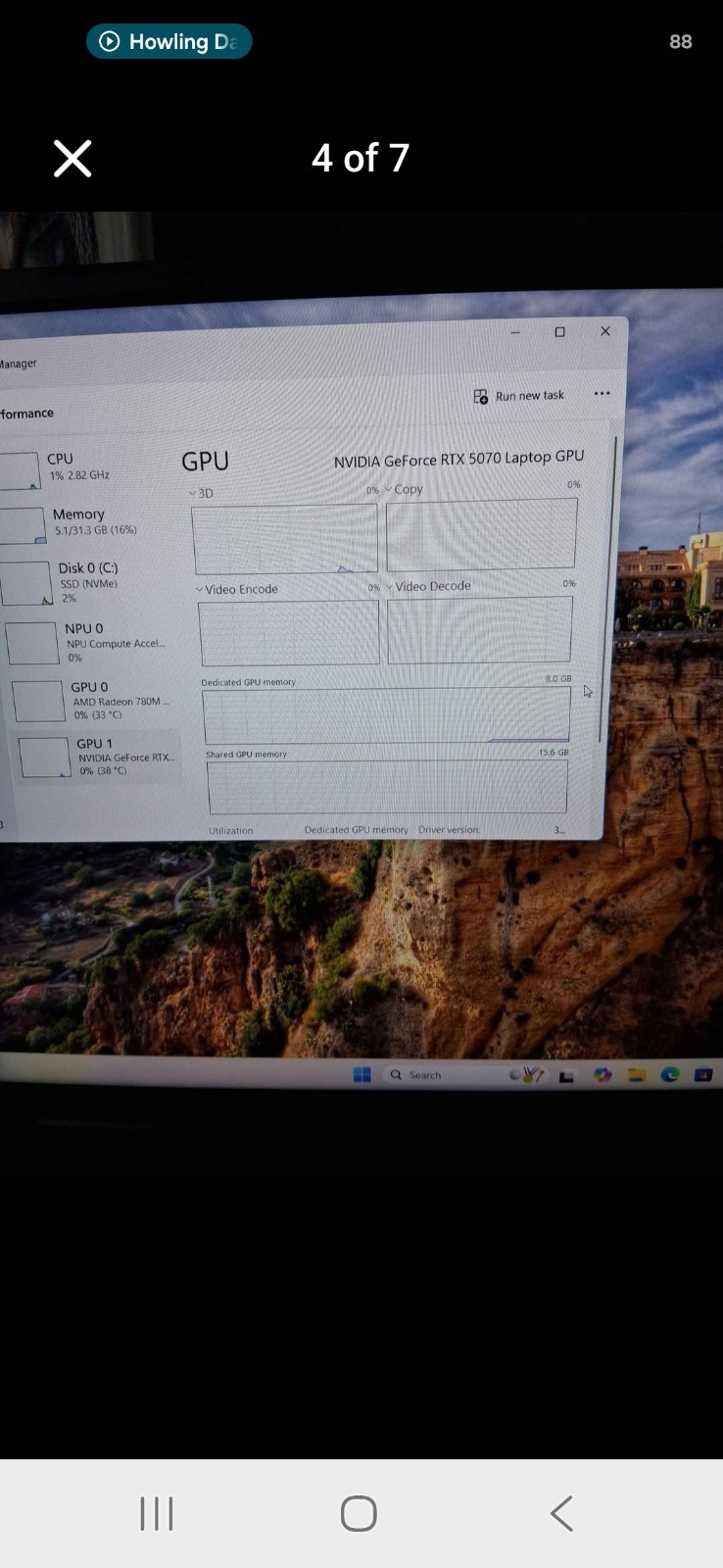This screenshot has height=1568, width=723.
Task: Click the Task Manager vertical scrollbar
Action: (608, 588)
